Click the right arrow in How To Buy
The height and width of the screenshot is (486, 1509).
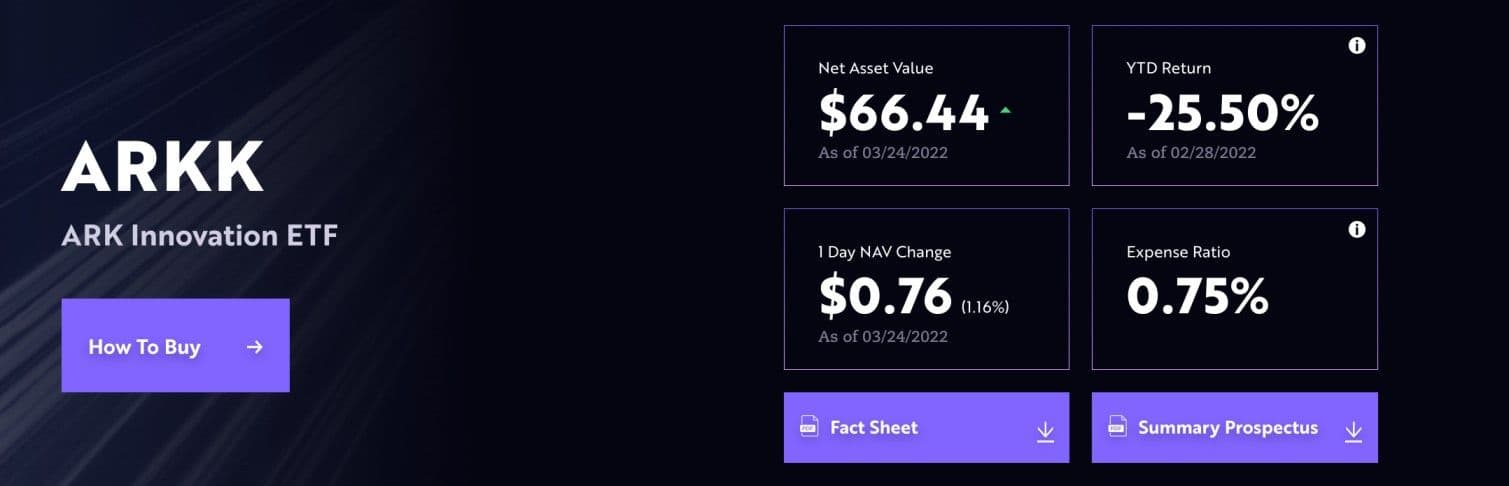coord(255,347)
